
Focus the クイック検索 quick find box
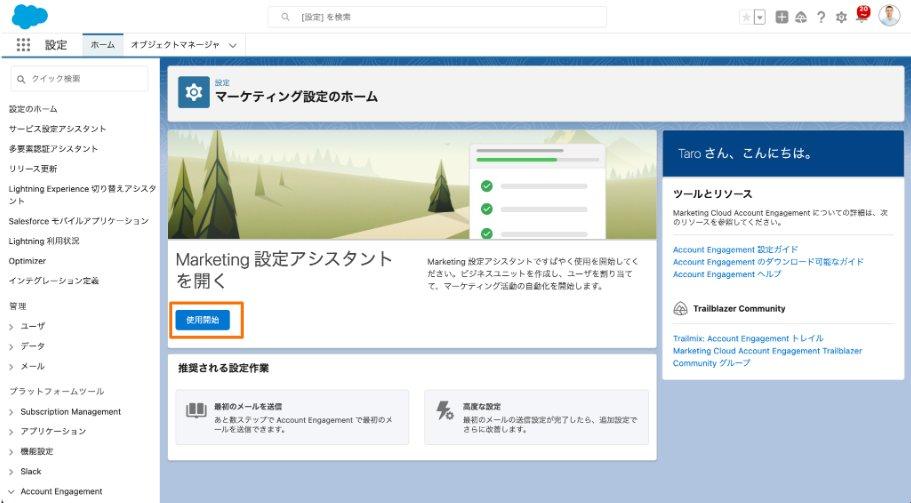click(80, 78)
